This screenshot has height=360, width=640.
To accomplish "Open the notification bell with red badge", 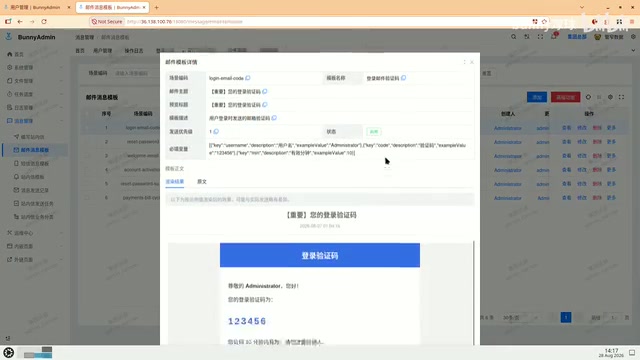I will [x=554, y=36].
